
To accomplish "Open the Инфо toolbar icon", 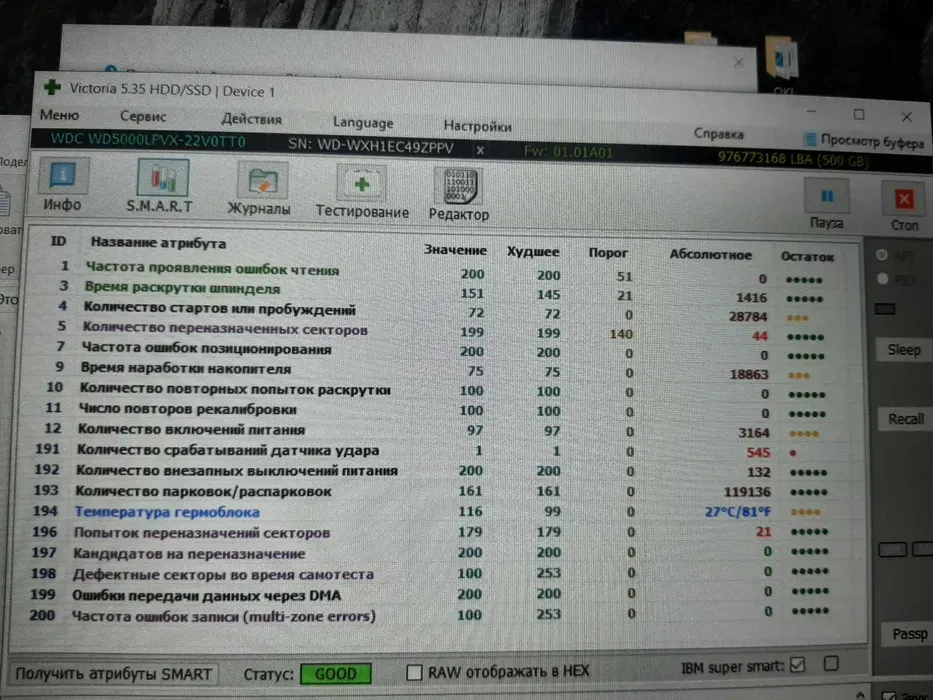I will pos(63,185).
